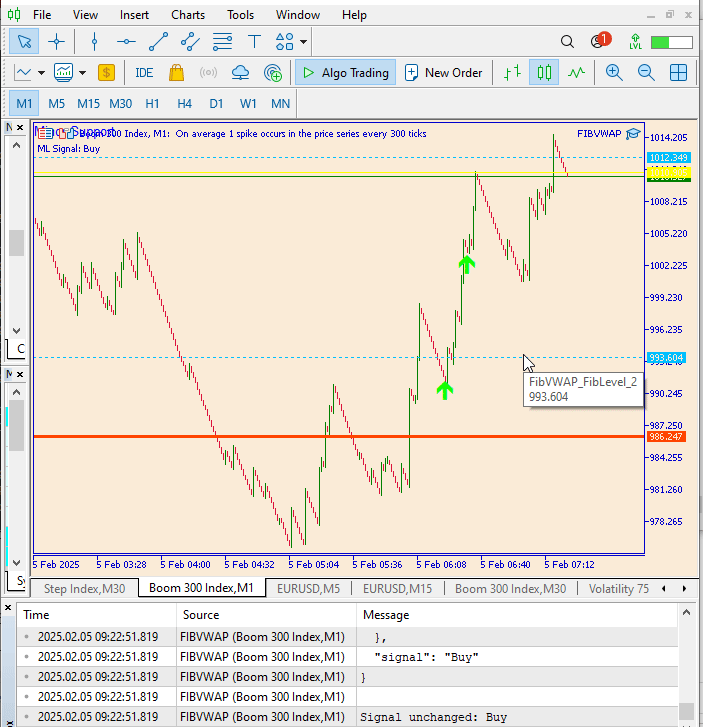703x727 pixels.
Task: Draw a vertical line
Action: click(95, 42)
